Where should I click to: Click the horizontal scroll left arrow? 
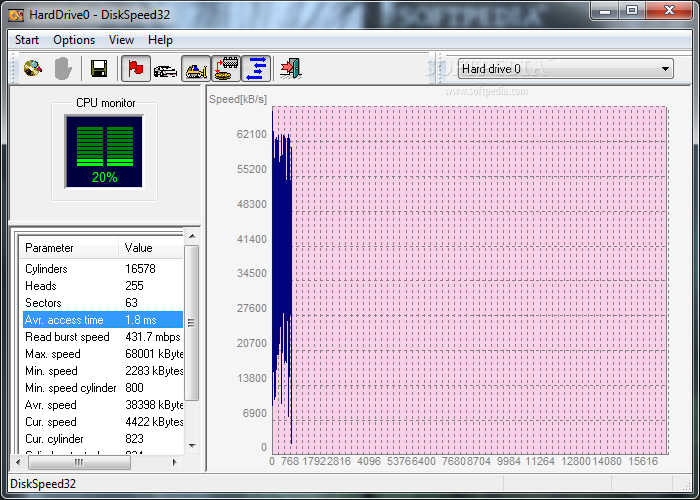point(18,462)
